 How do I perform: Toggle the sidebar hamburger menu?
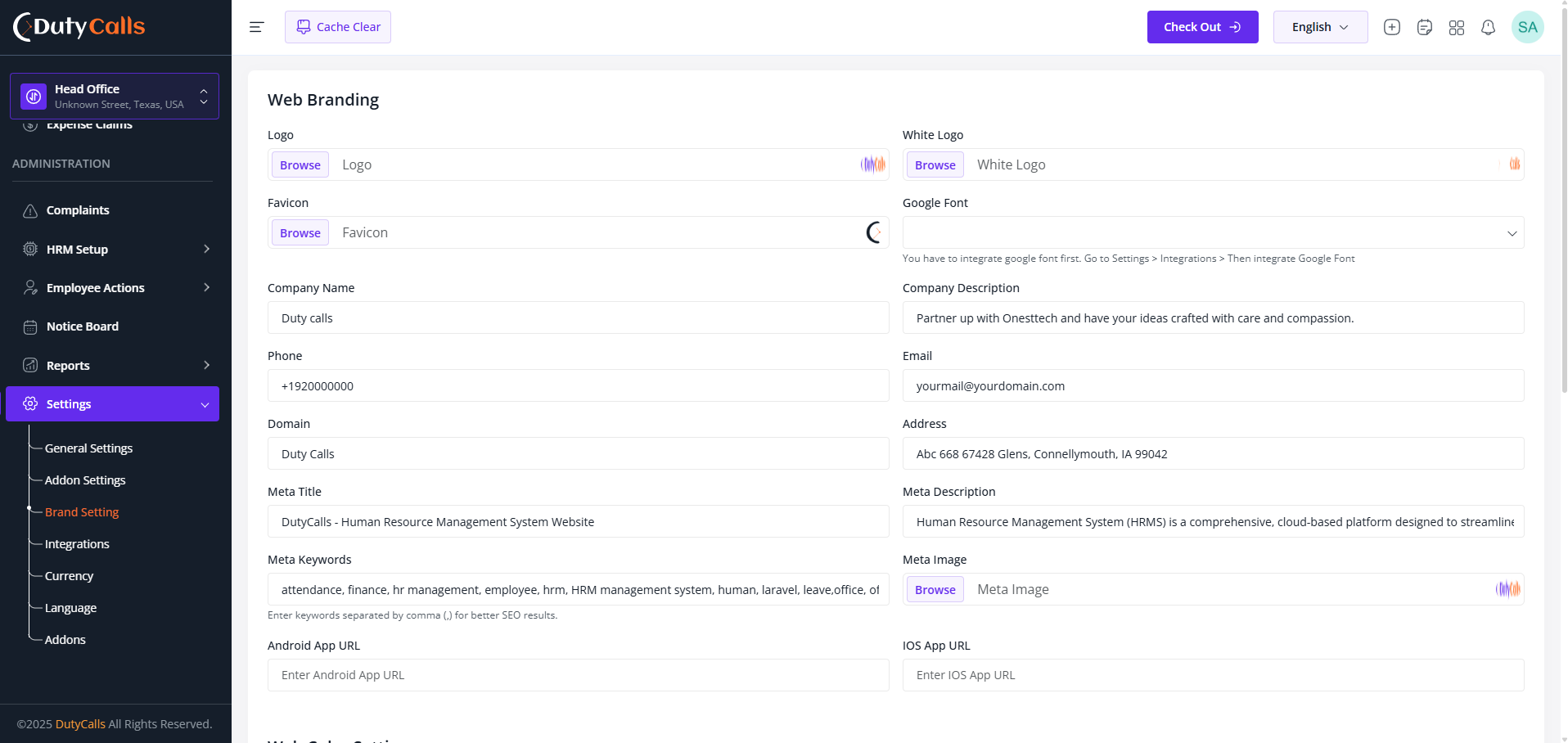[256, 27]
